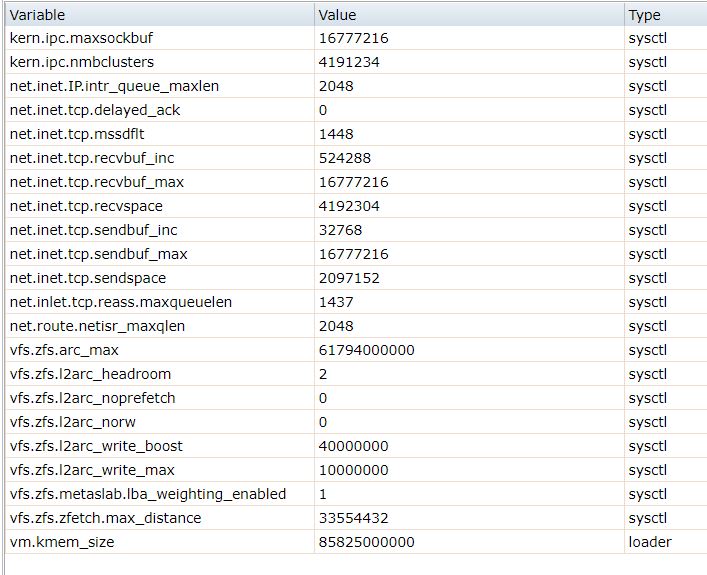Click value 85825000000 for vm.kmem_size

pyautogui.click(x=367, y=542)
